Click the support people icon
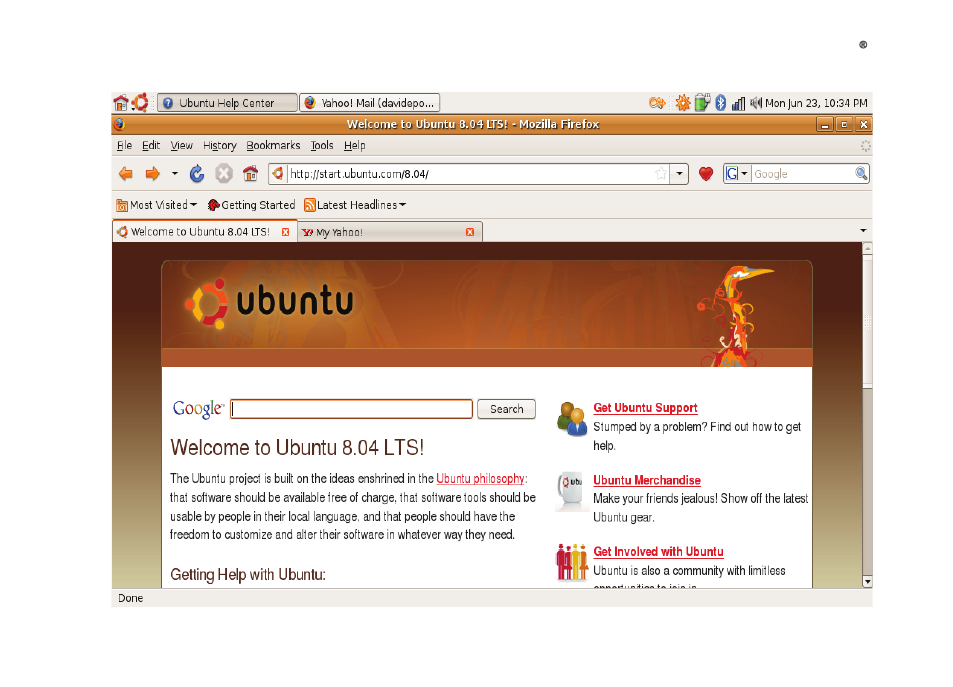Viewport: 953px width, 687px height. [x=571, y=419]
